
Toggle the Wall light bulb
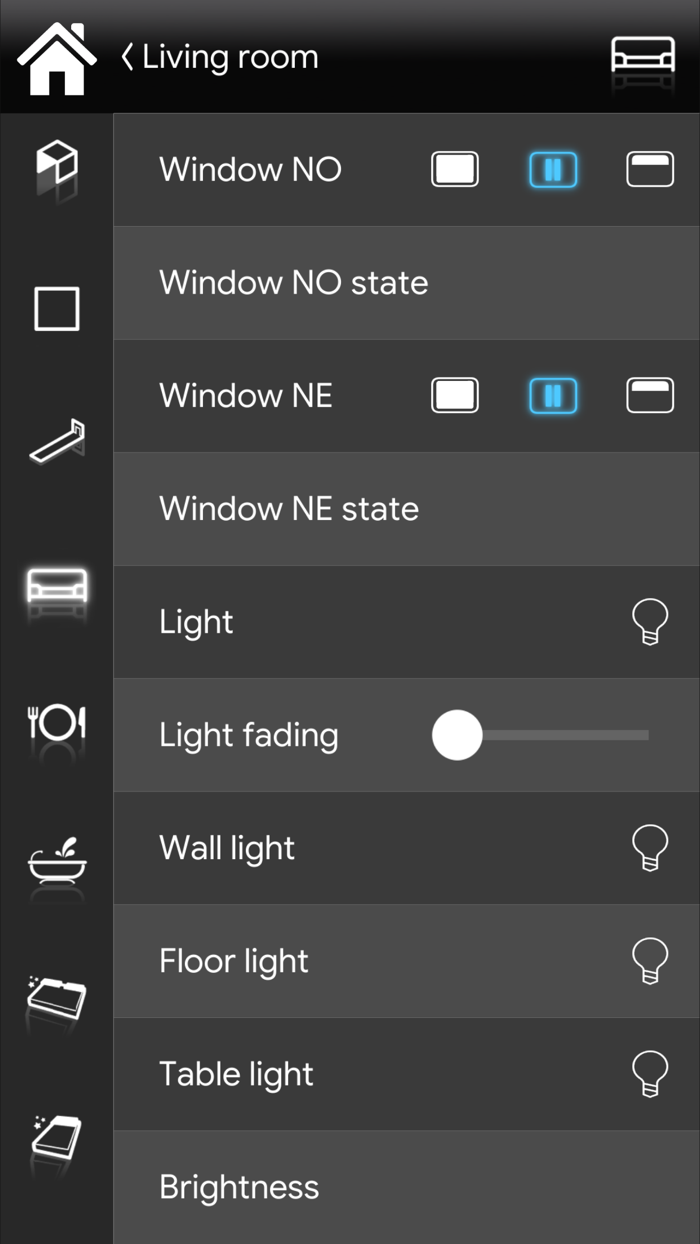[x=650, y=848]
